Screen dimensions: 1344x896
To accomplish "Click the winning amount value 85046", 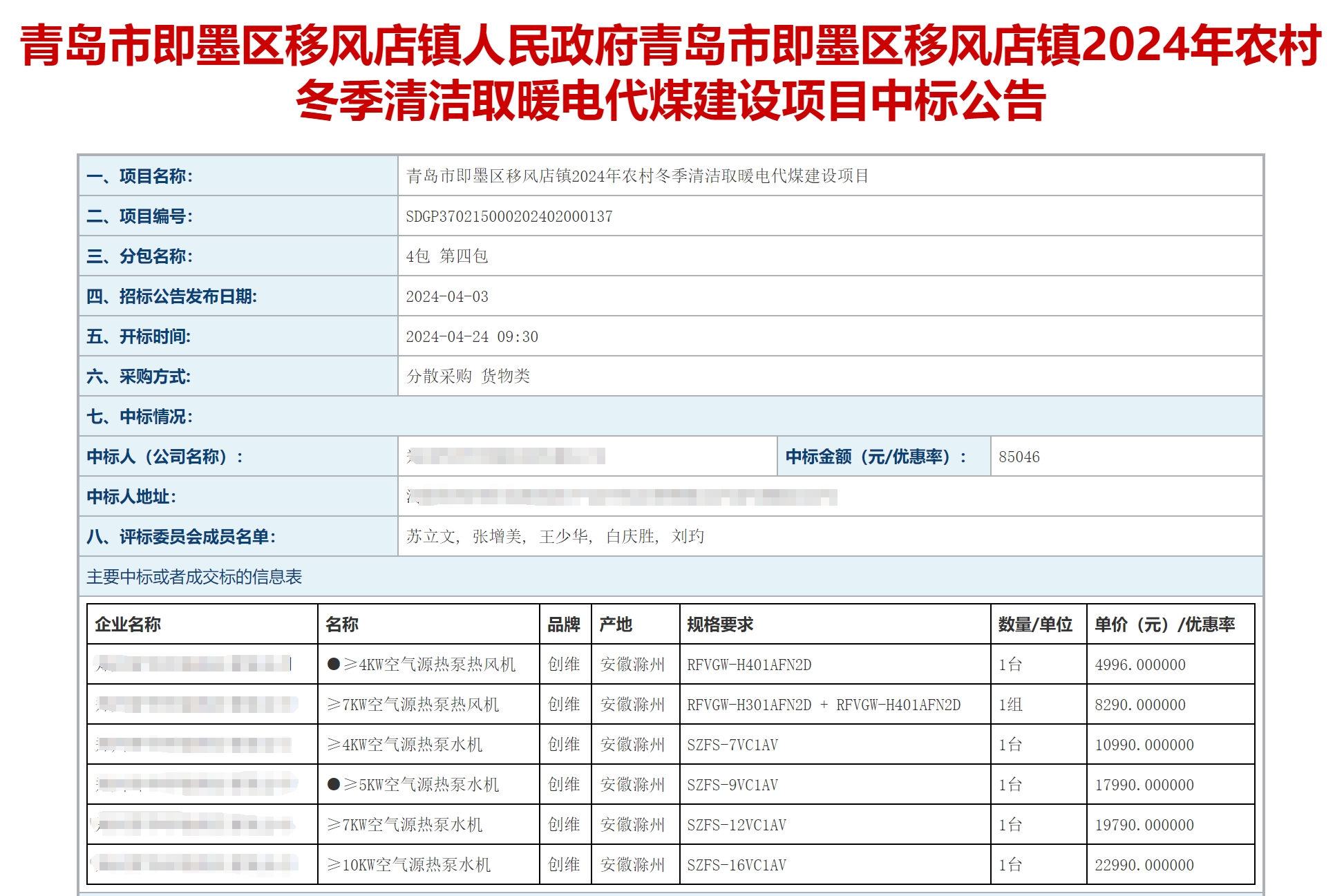I will (x=1019, y=457).
